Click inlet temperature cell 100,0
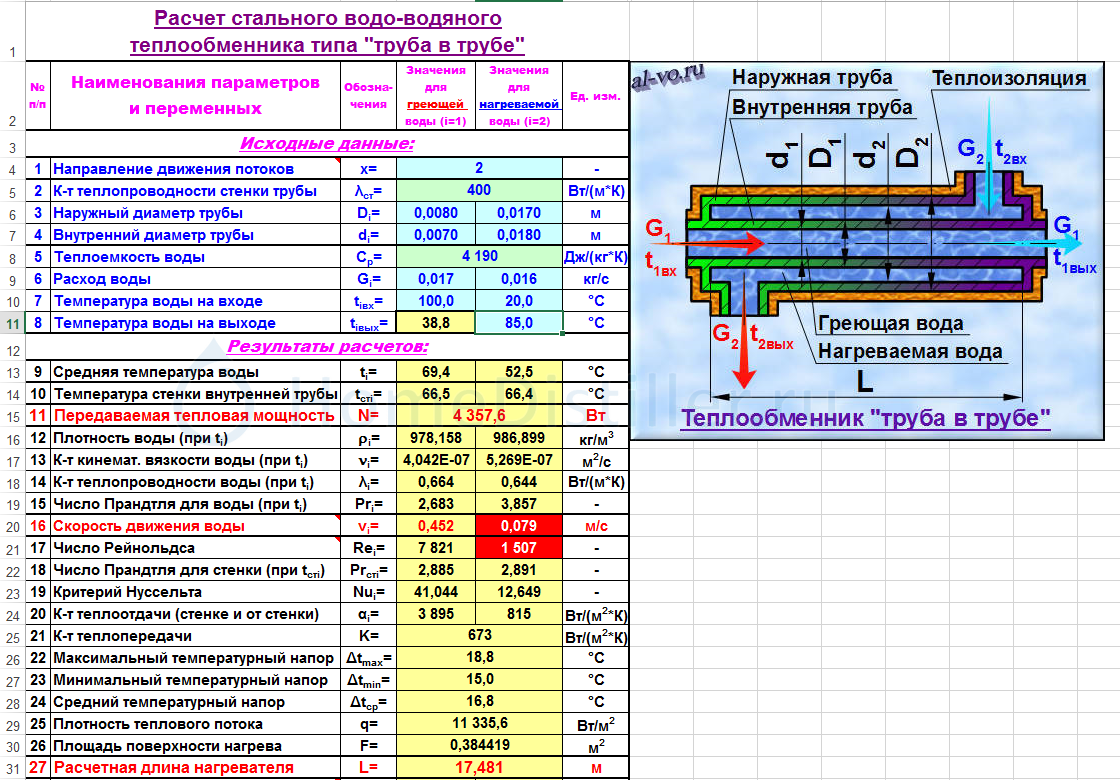The width and height of the screenshot is (1120, 780). (x=436, y=301)
